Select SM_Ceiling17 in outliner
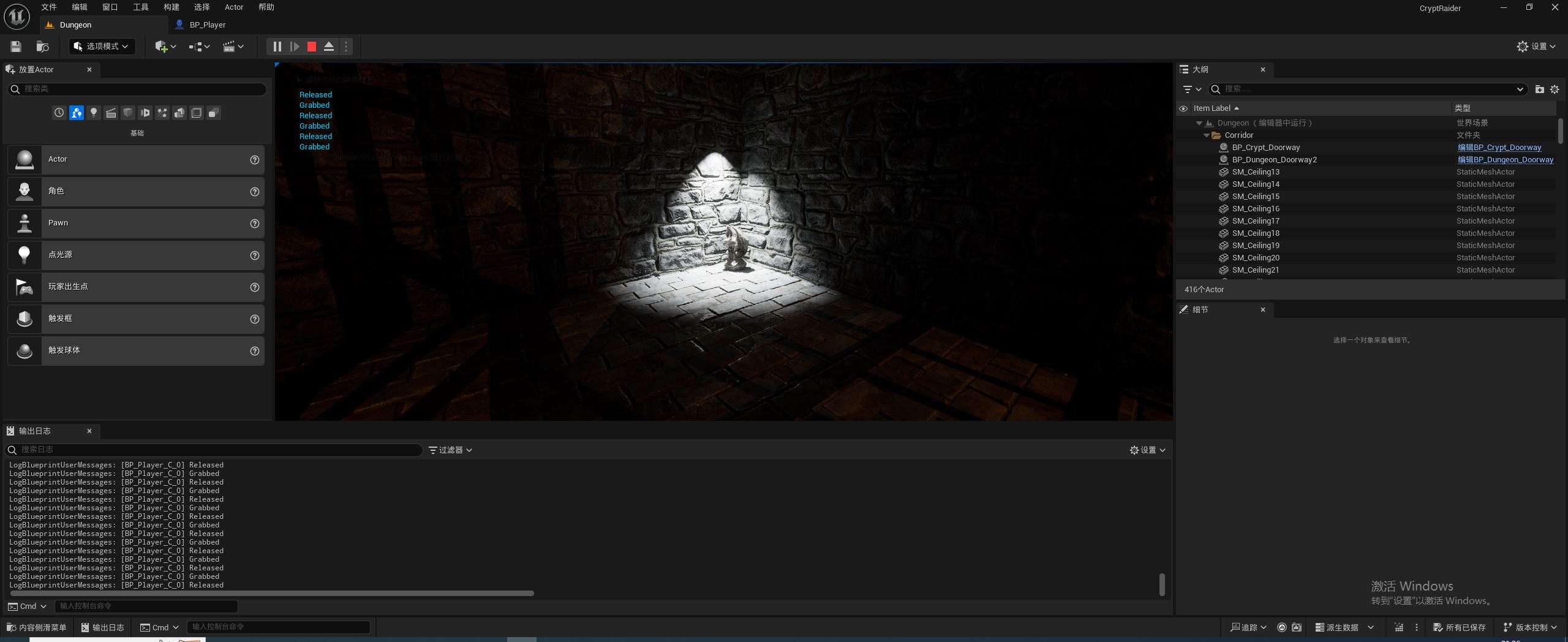The width and height of the screenshot is (1568, 642). [x=1255, y=221]
